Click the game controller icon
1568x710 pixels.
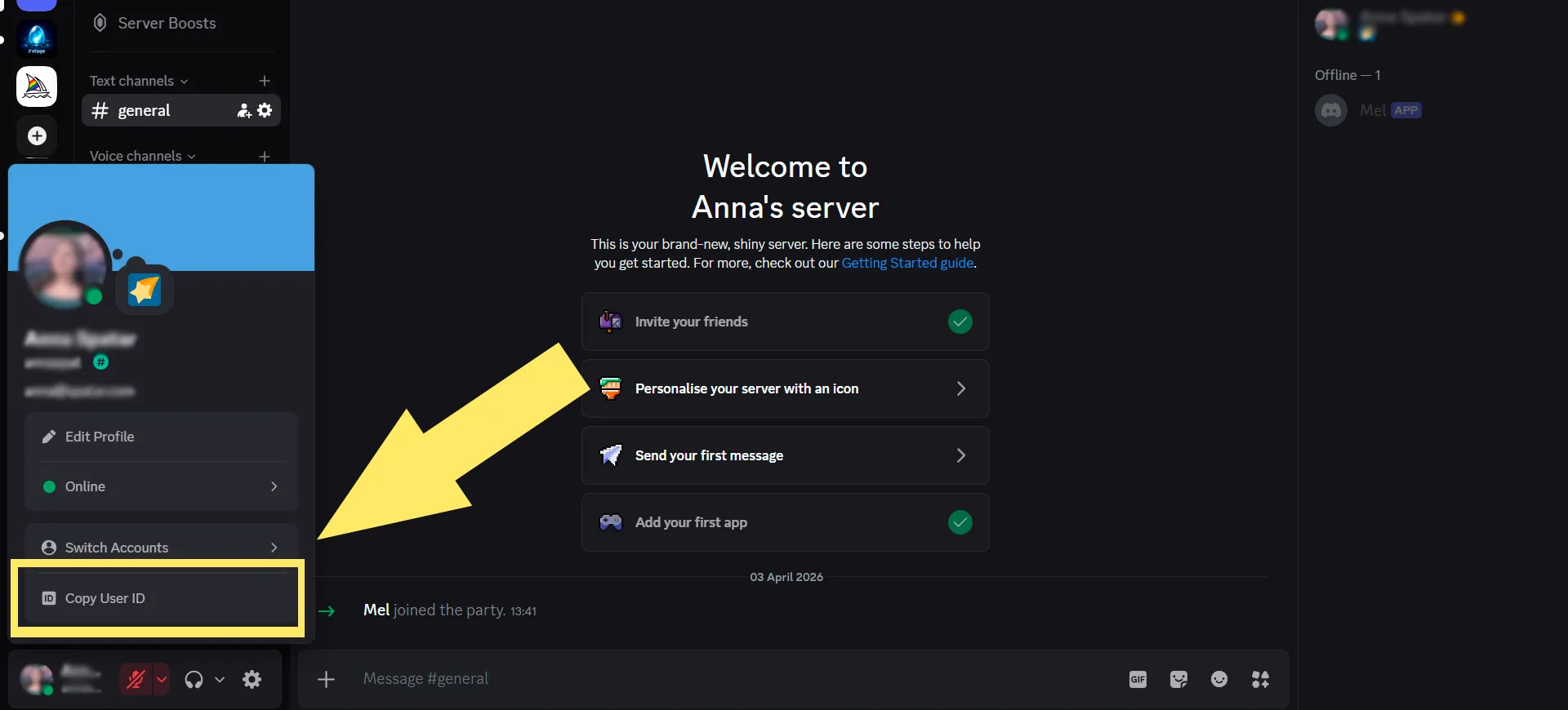coord(611,522)
